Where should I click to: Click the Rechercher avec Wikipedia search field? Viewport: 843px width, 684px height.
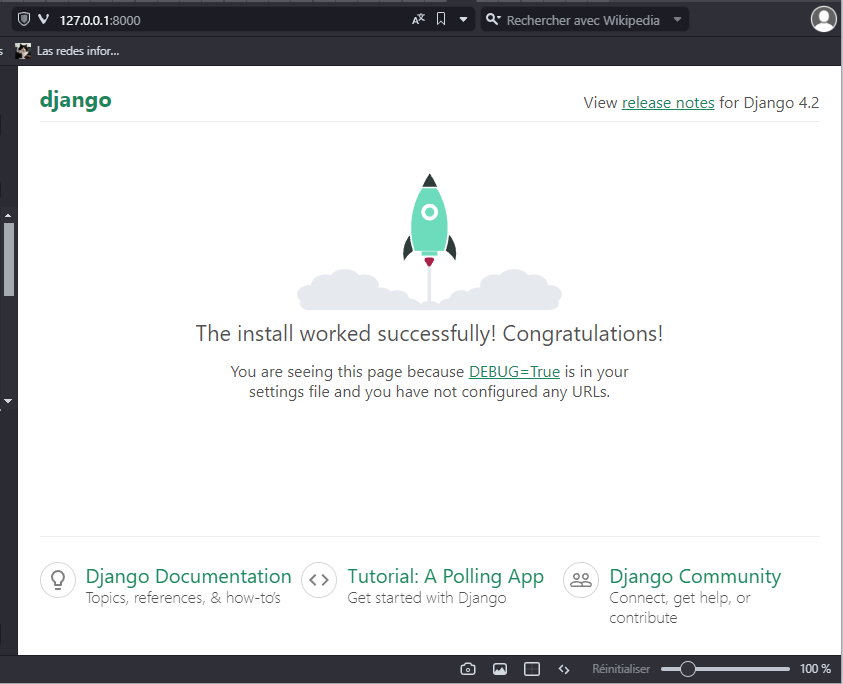click(583, 20)
